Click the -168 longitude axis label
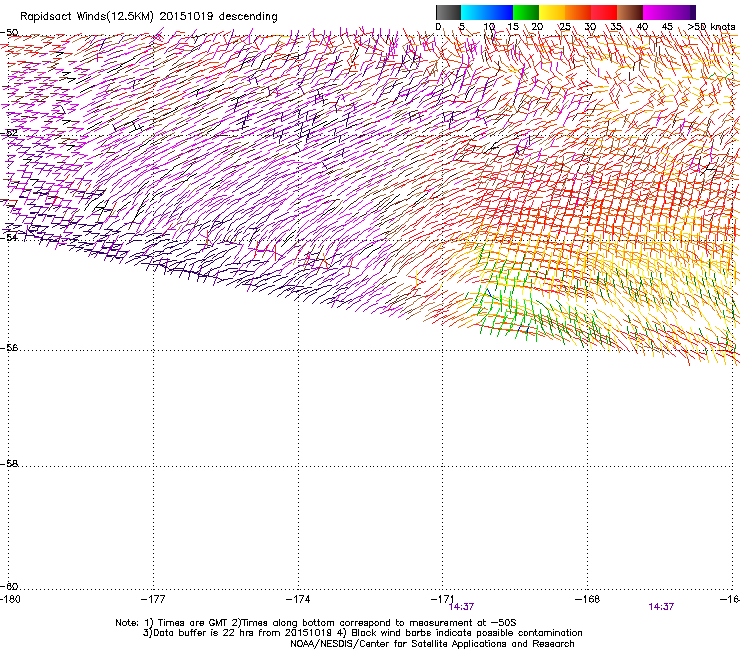The image size is (740, 650). pyautogui.click(x=588, y=599)
